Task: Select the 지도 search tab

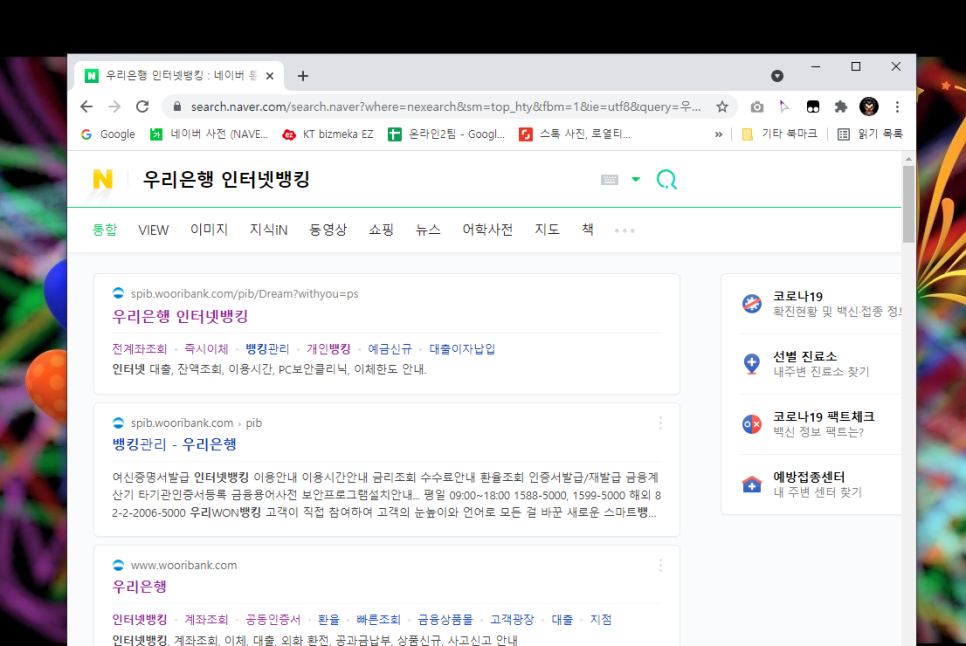Action: pyautogui.click(x=547, y=230)
